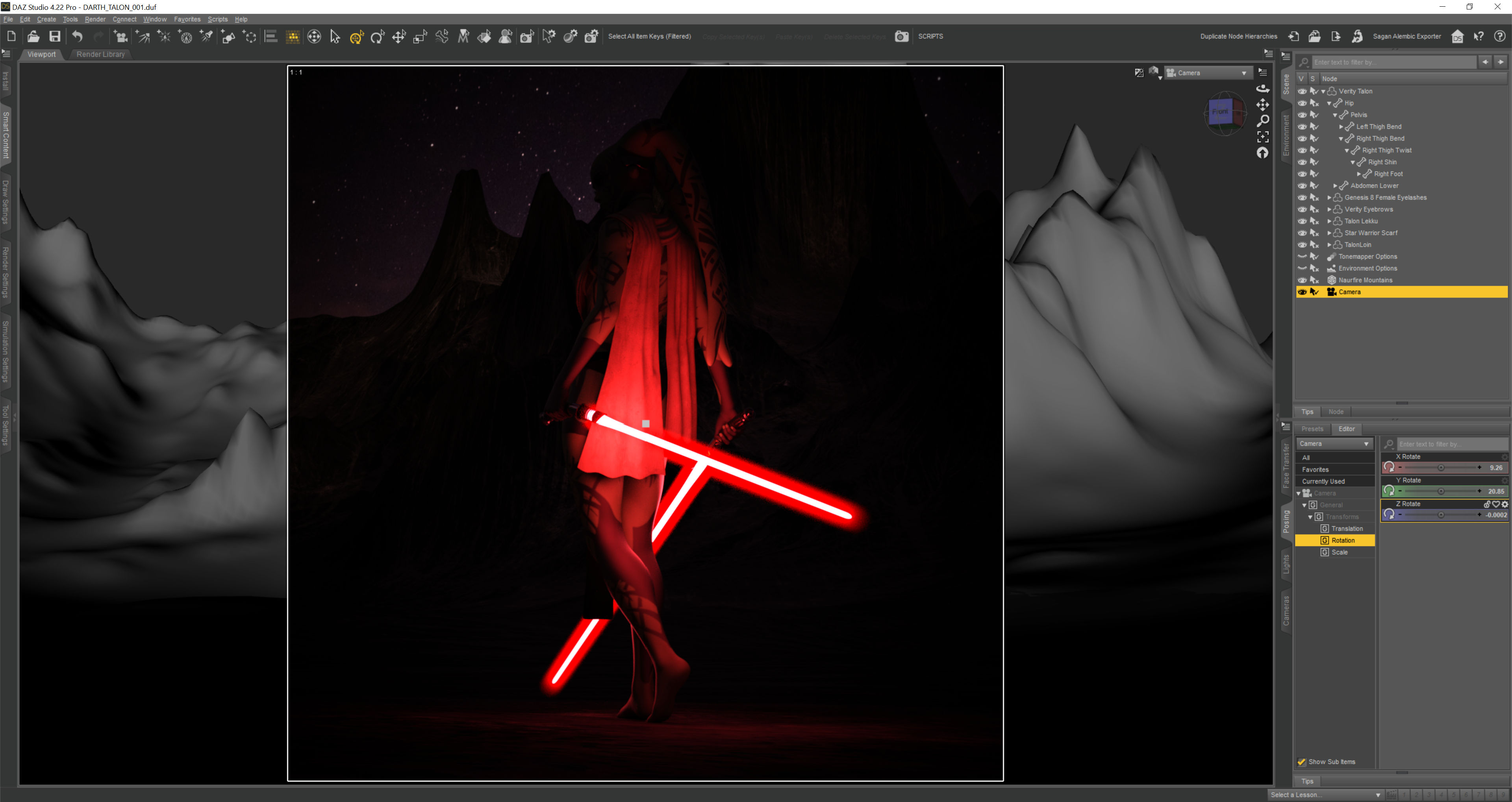Screen dimensions: 1512x802
Task: Select the Currently Used filter
Action: (1335, 481)
